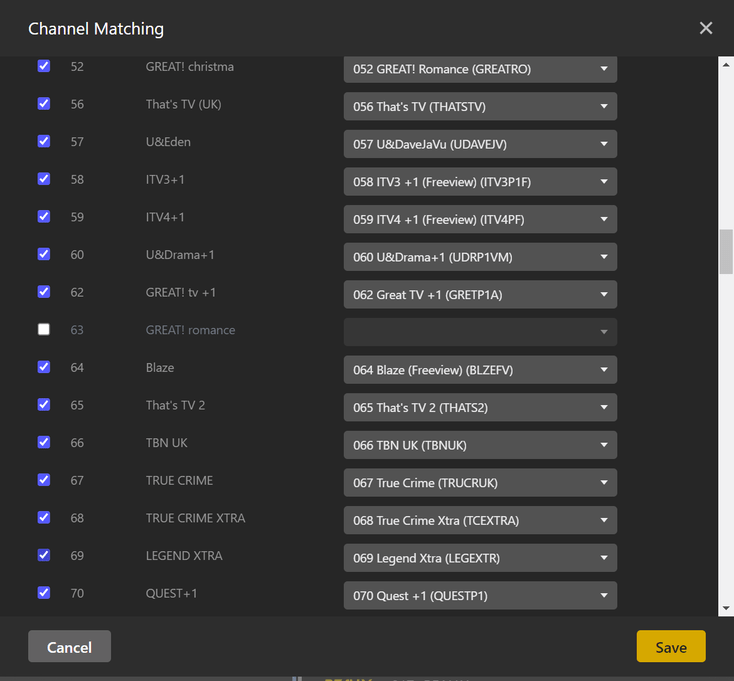Click the QUEST+1 channel name
The height and width of the screenshot is (681, 734).
pyautogui.click(x=171, y=593)
